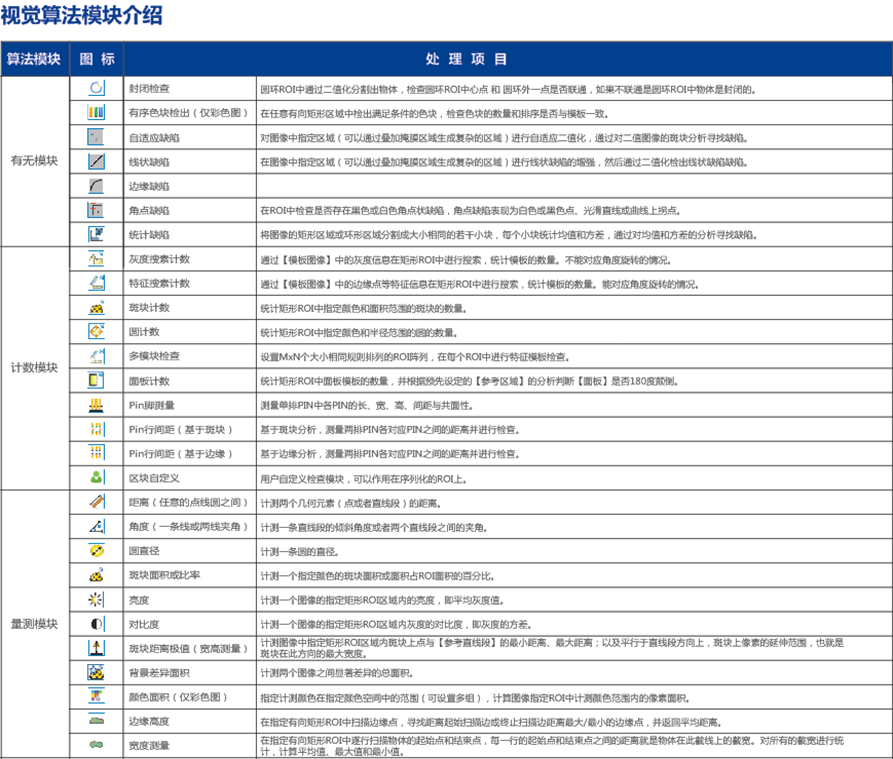Select the 有无模块 category cell

[x=34, y=161]
